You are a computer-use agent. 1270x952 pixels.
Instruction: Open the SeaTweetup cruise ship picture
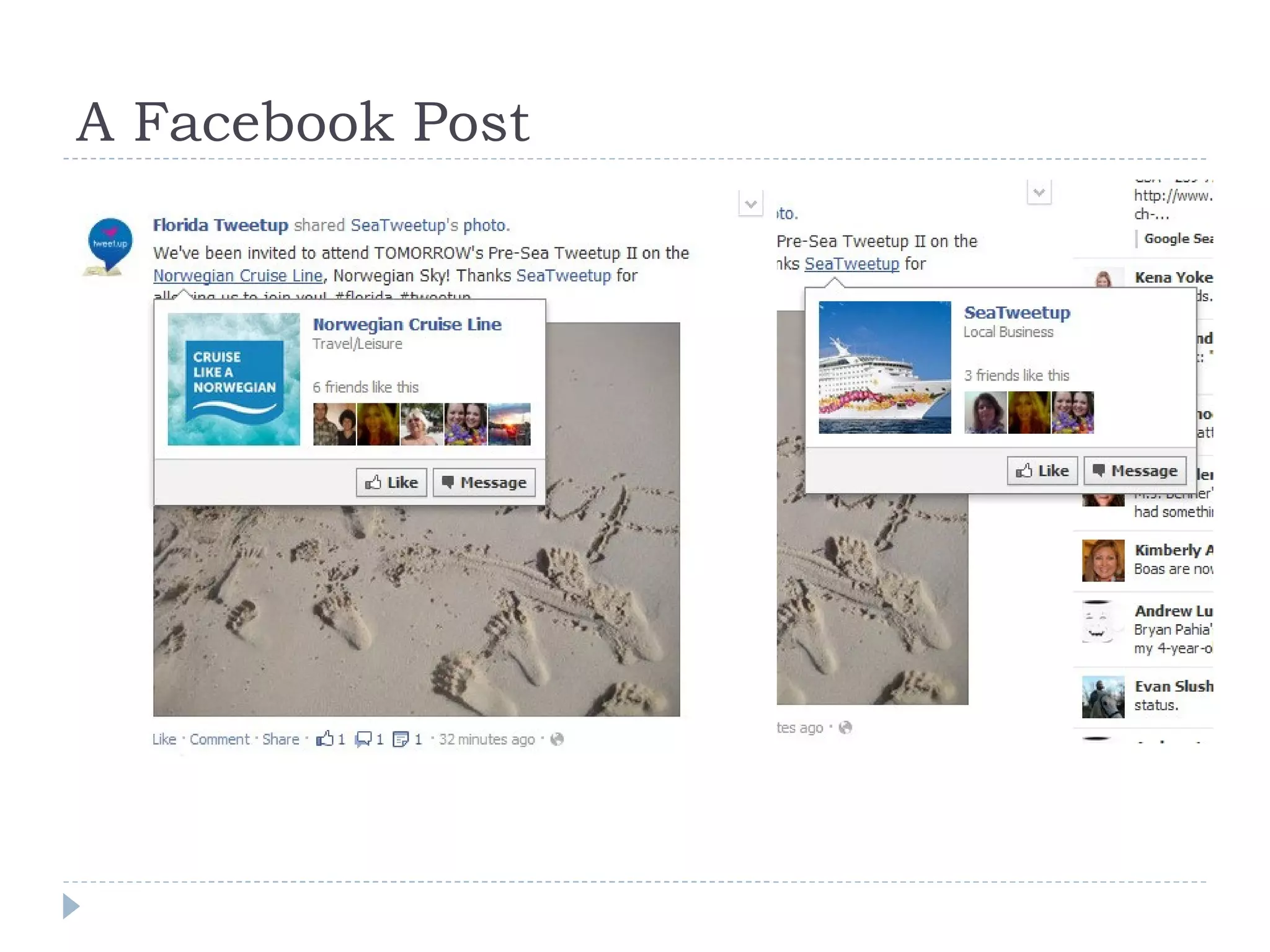click(x=885, y=367)
